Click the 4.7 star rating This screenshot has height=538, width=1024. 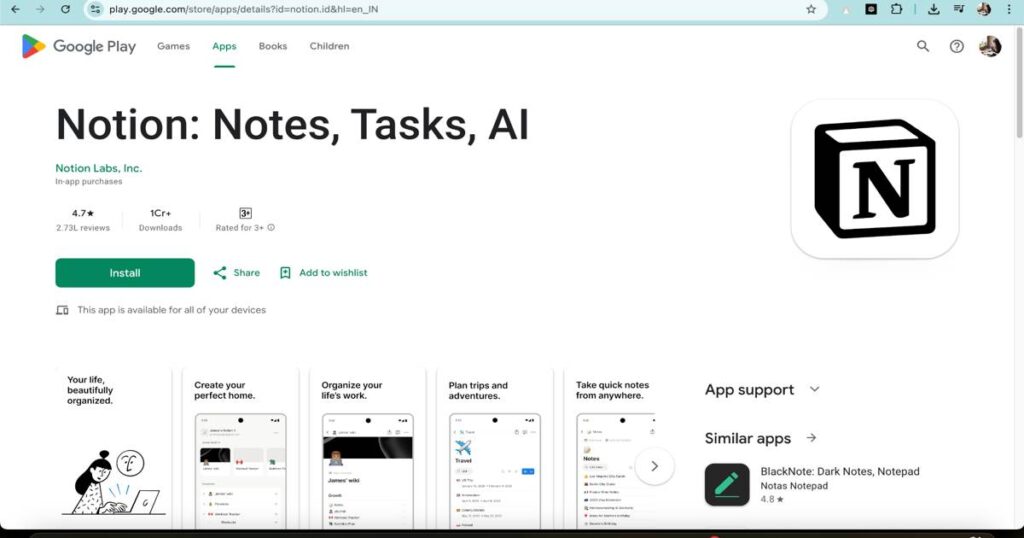(x=83, y=214)
